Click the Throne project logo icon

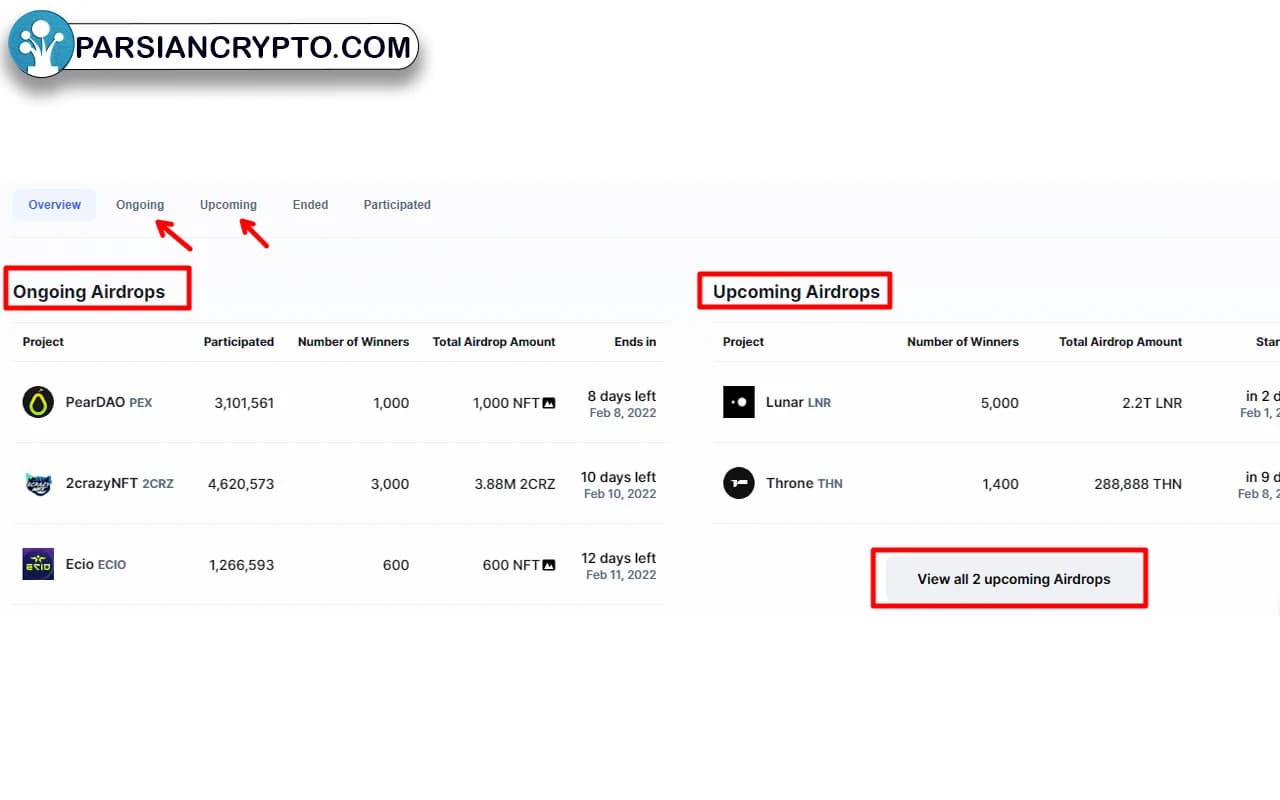738,484
